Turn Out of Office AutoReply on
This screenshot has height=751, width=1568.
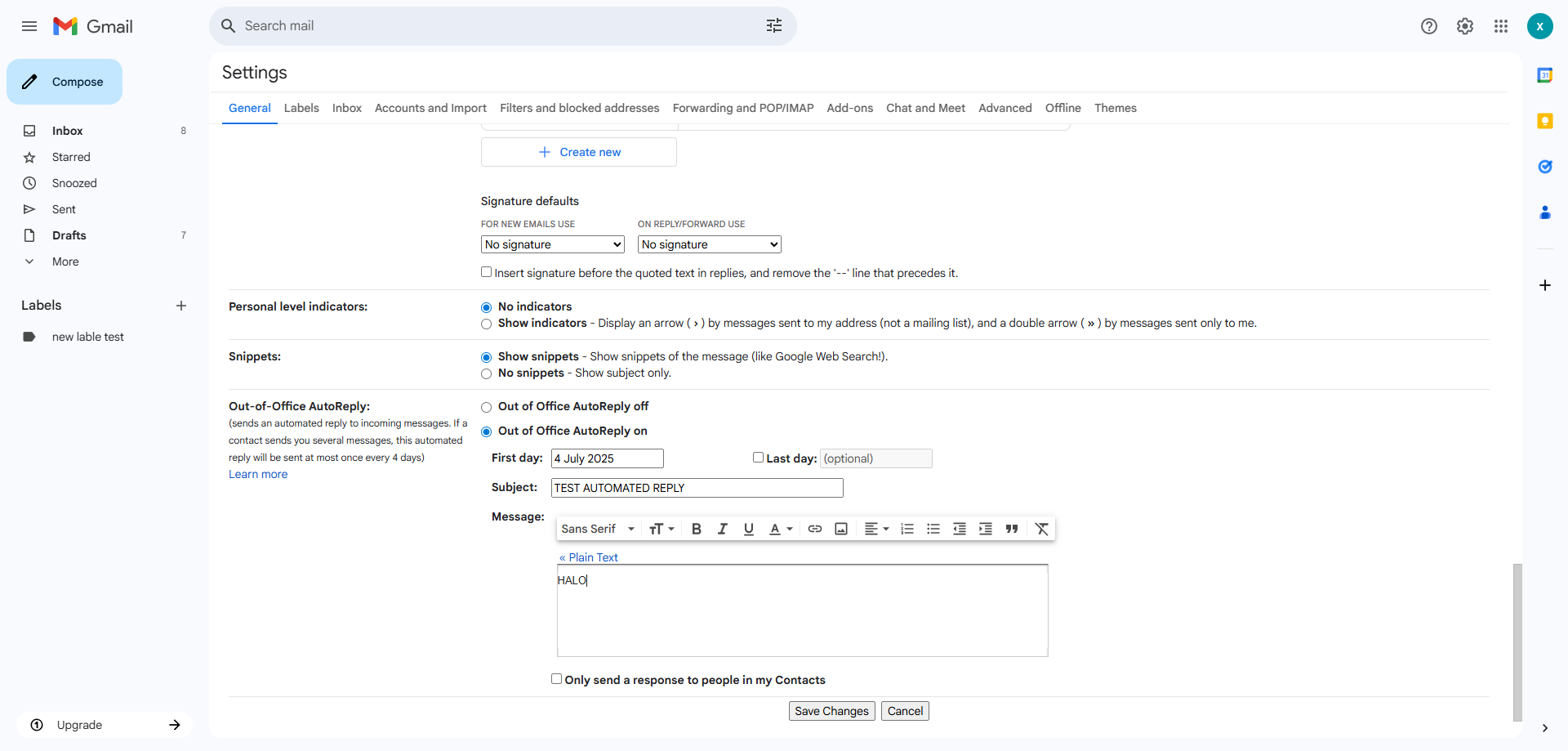pyautogui.click(x=487, y=431)
